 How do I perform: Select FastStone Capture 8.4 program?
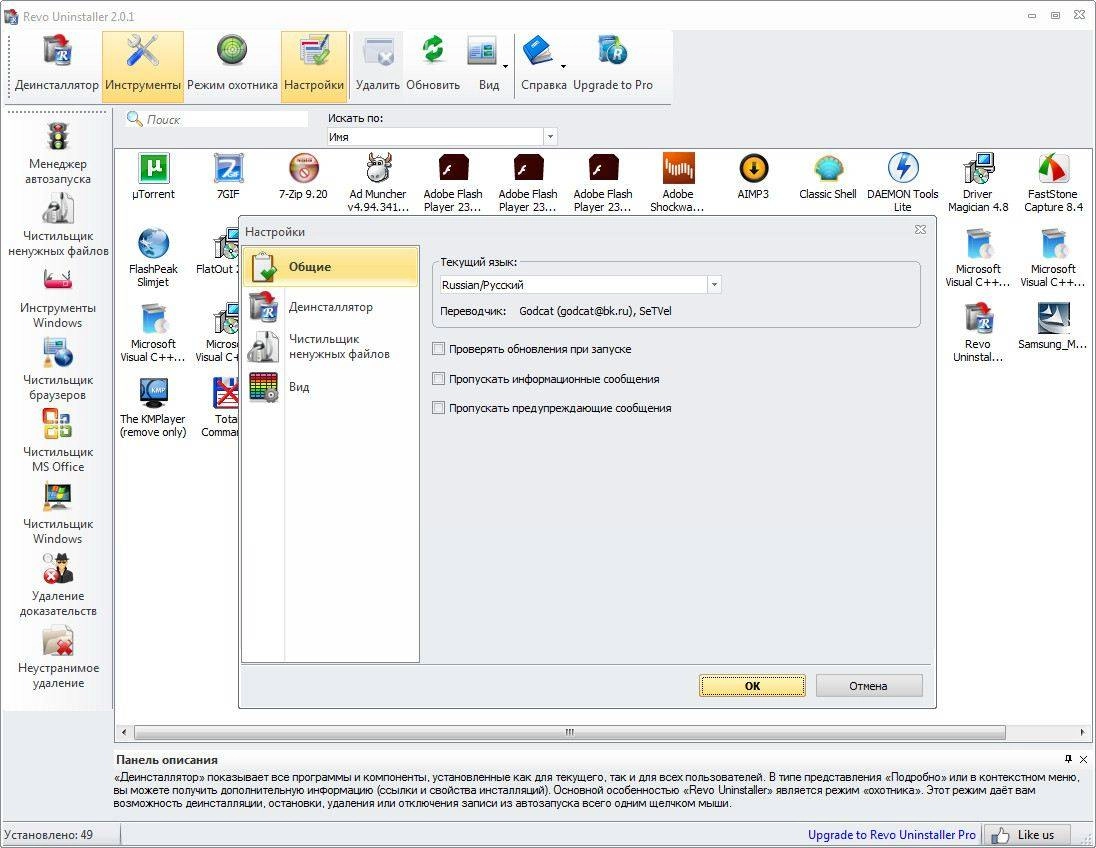tap(1053, 182)
